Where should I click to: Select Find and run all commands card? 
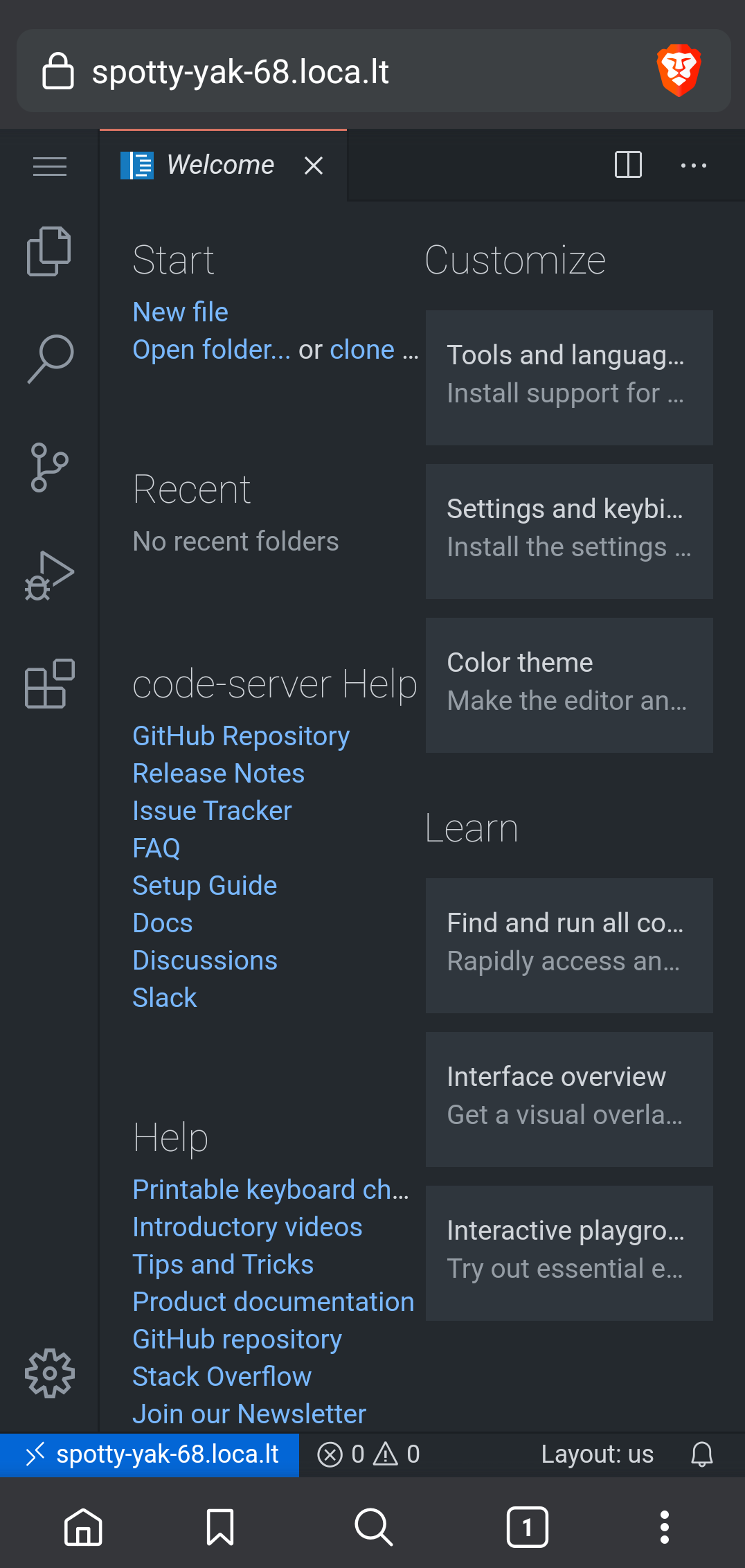569,945
